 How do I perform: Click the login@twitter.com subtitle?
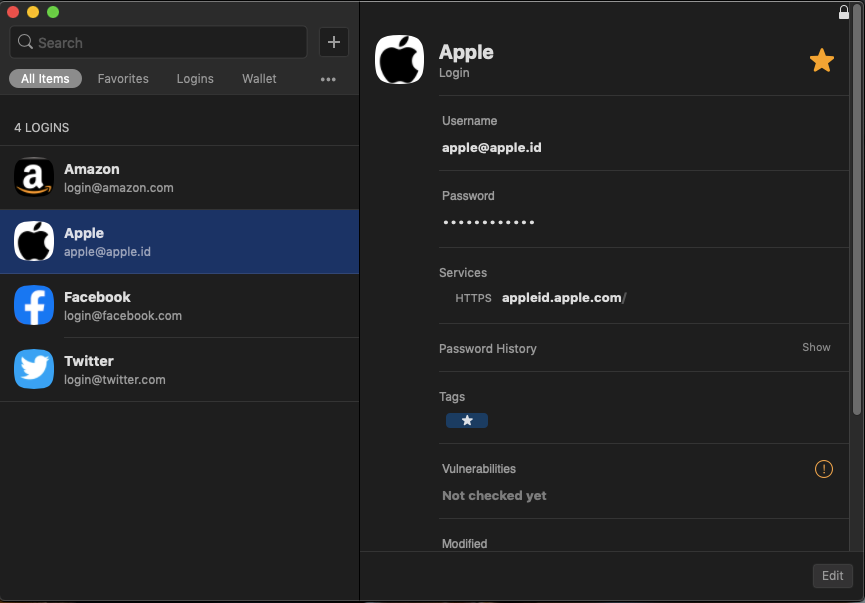(115, 380)
